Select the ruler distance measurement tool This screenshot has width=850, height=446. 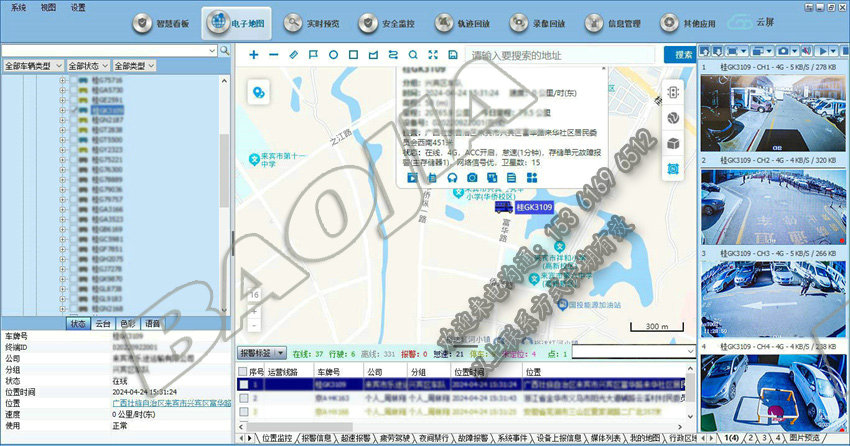pos(293,54)
